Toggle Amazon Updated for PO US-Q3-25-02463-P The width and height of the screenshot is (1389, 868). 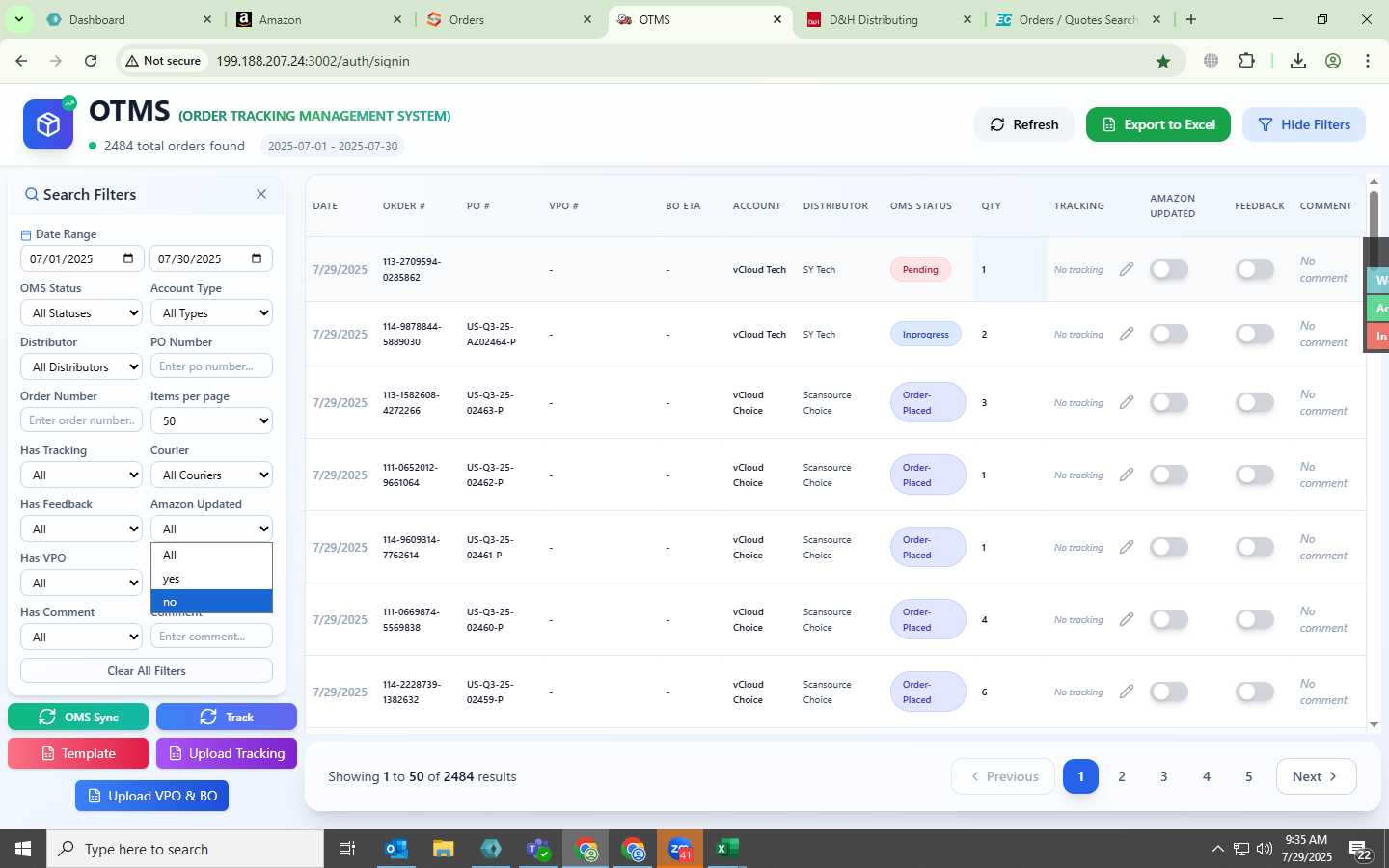1169,402
